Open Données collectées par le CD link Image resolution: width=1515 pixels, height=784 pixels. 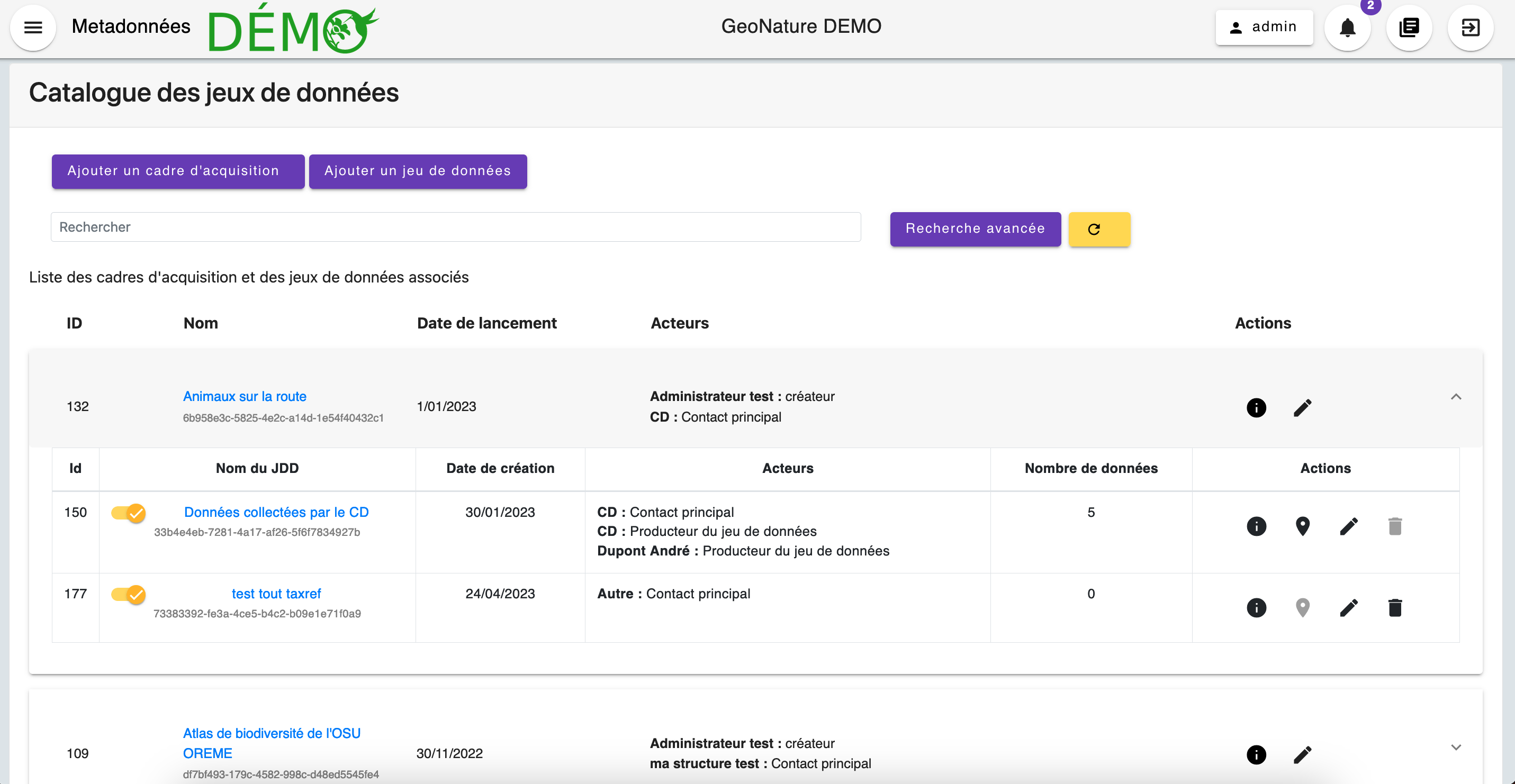(276, 512)
